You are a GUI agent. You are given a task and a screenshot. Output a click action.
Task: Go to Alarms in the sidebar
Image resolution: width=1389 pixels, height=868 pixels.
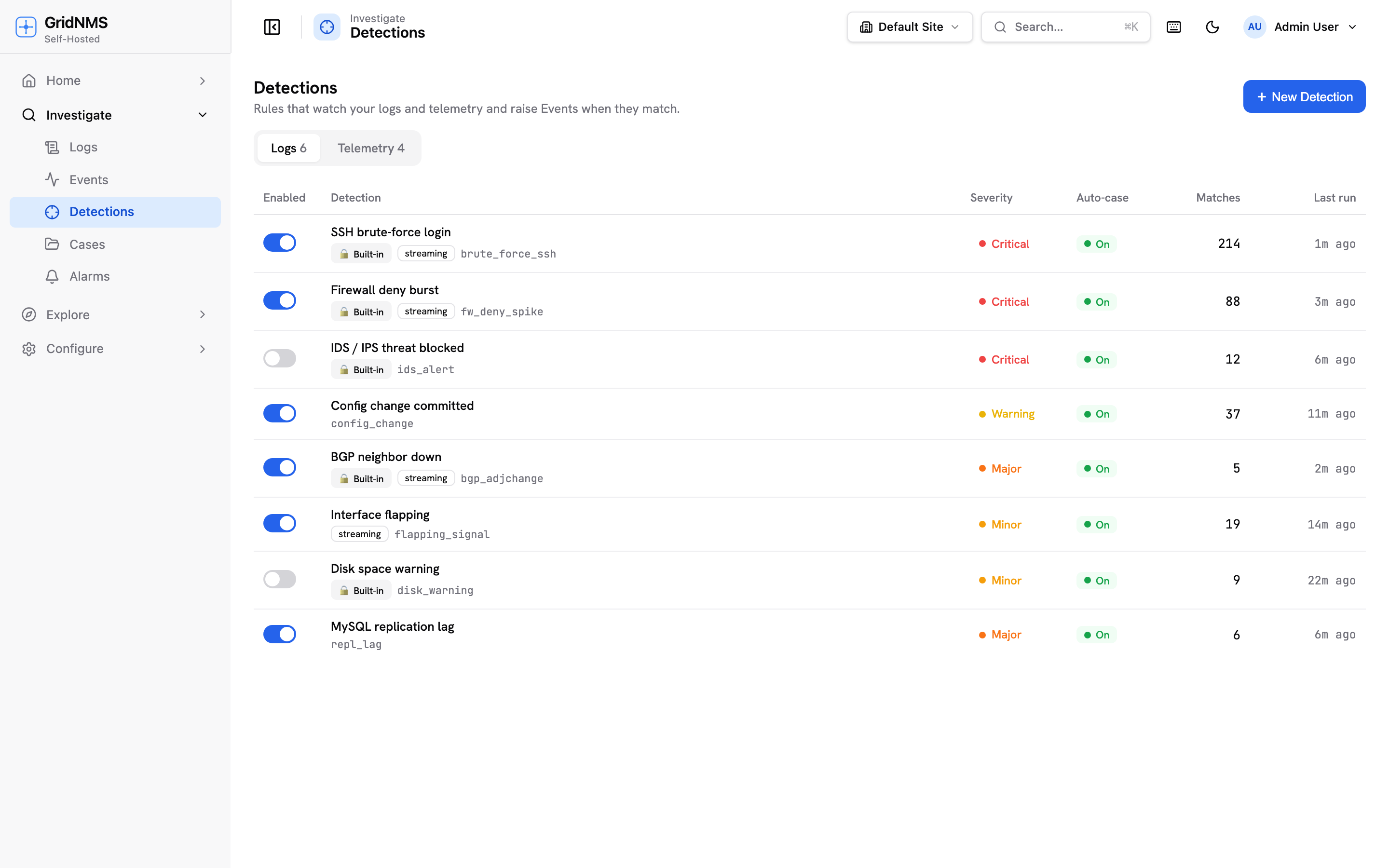[115, 277]
